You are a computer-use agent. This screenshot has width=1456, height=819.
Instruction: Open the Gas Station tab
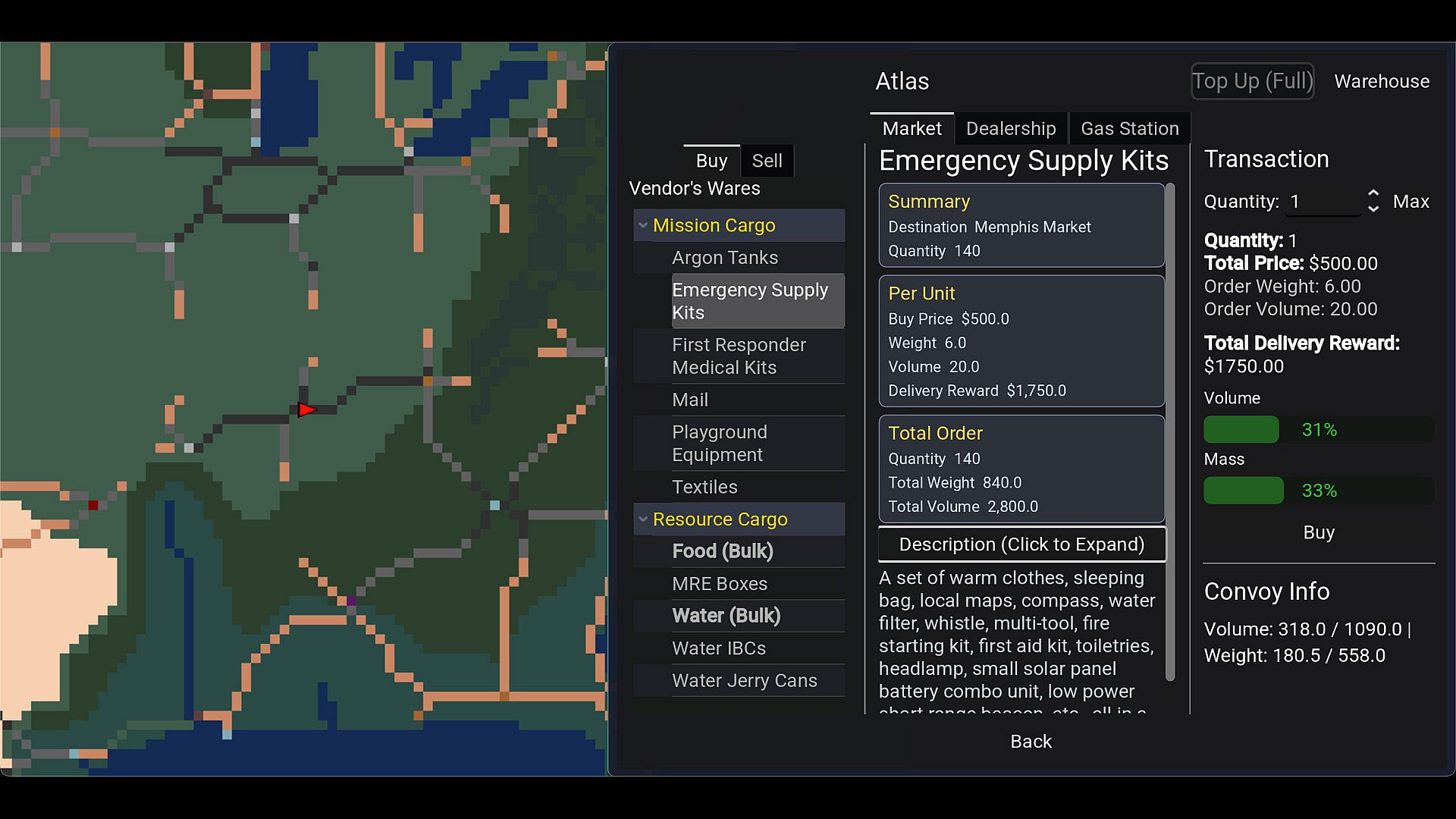click(1129, 128)
